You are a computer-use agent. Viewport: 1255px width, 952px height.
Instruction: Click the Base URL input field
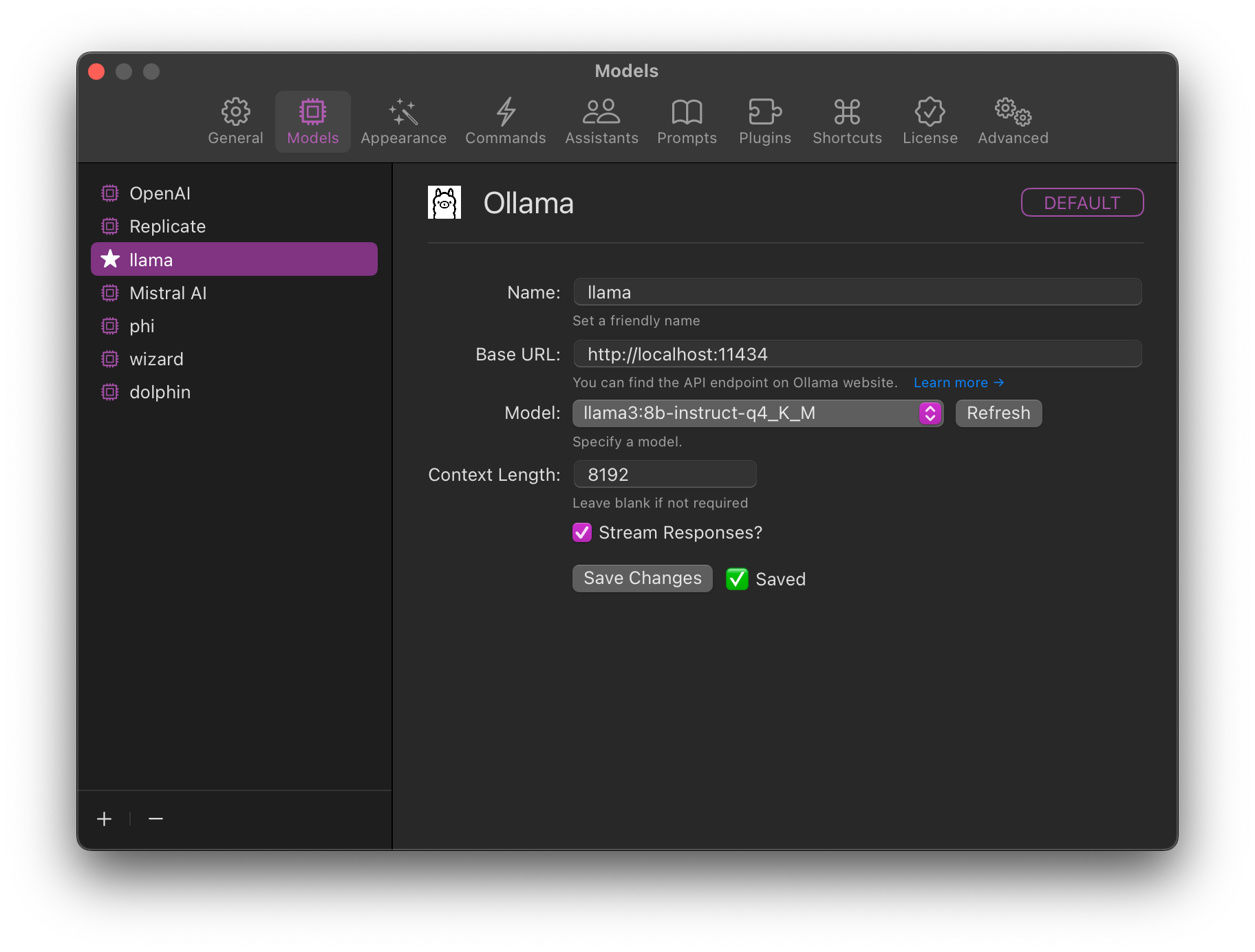857,354
